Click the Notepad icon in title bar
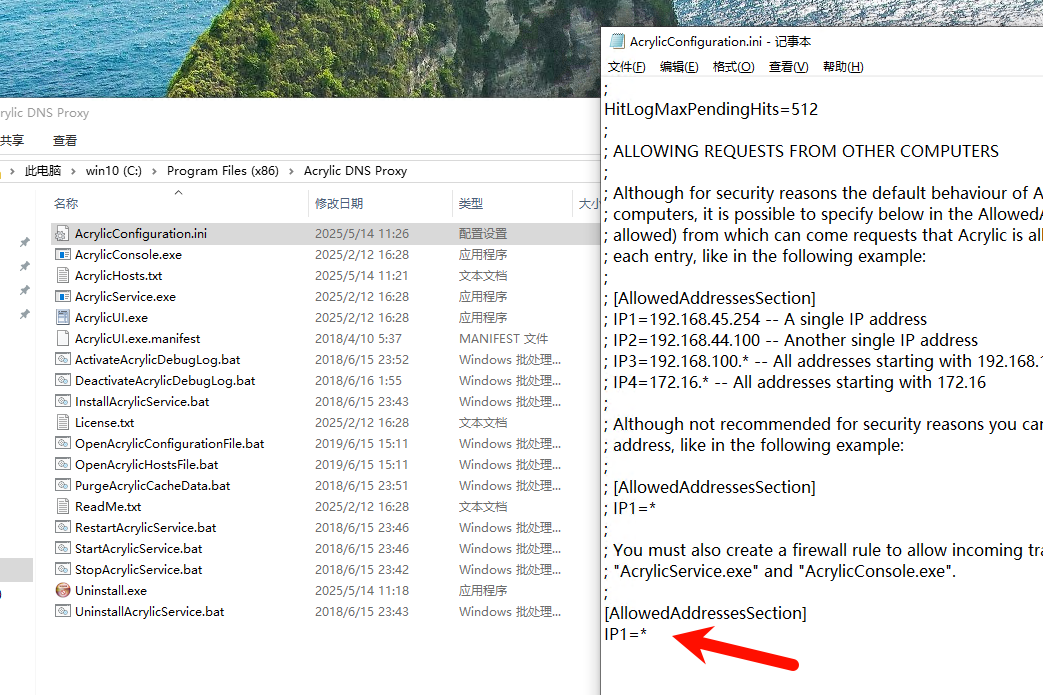This screenshot has width=1043, height=695. [x=617, y=42]
